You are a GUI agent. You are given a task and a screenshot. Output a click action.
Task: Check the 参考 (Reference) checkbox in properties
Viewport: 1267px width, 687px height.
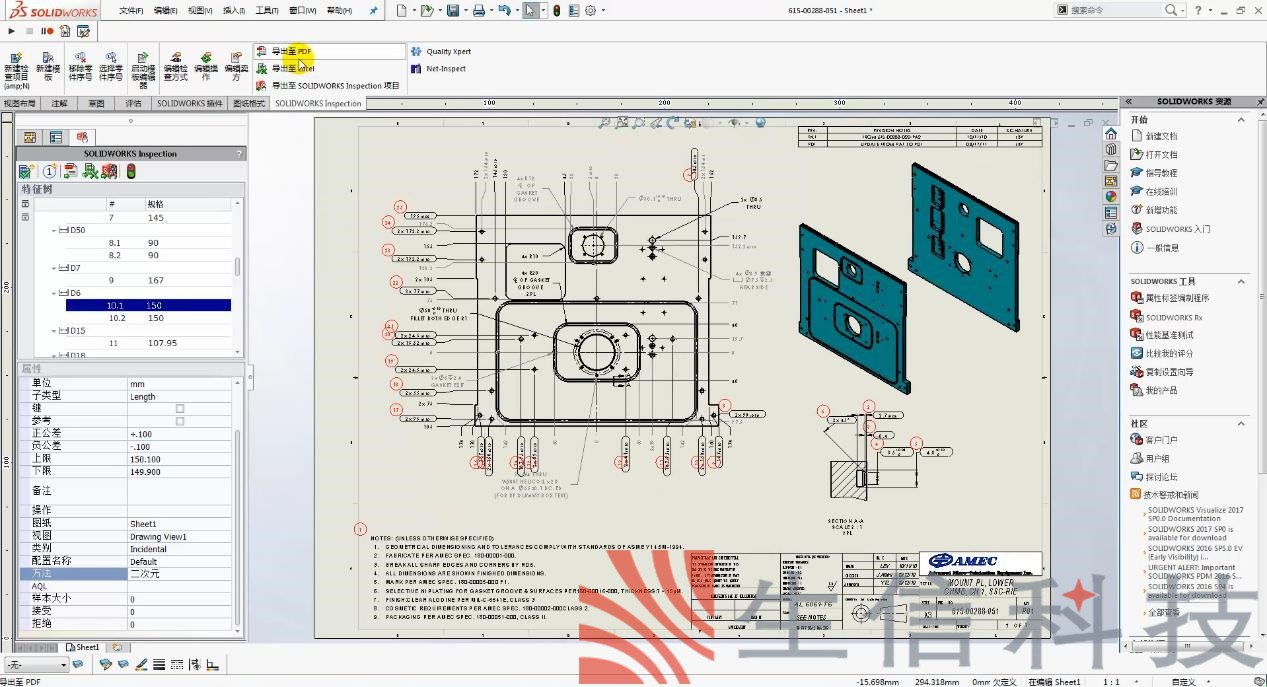point(180,421)
